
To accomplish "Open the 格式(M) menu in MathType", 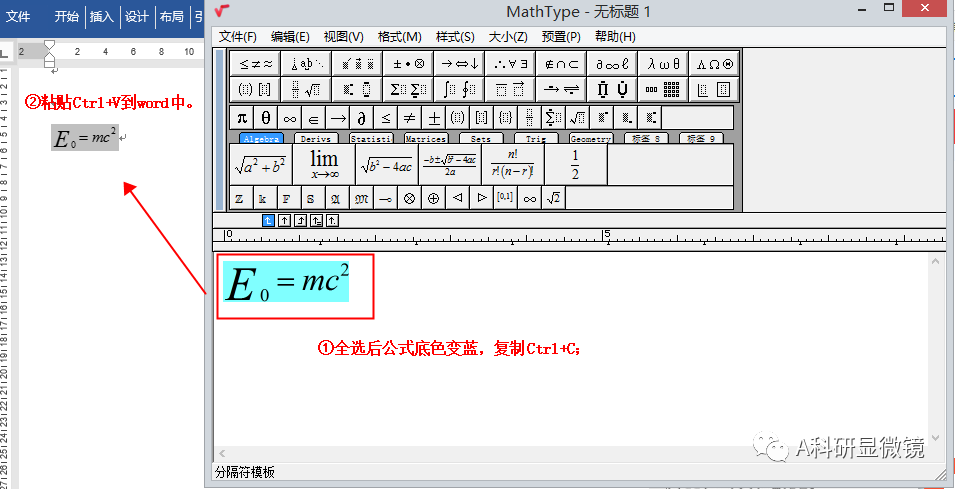I will tap(399, 37).
